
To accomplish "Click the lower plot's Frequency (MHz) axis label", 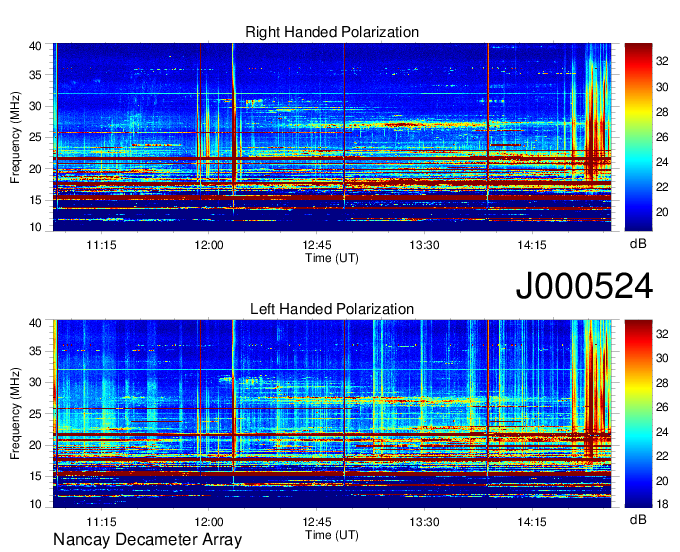I will tap(15, 414).
